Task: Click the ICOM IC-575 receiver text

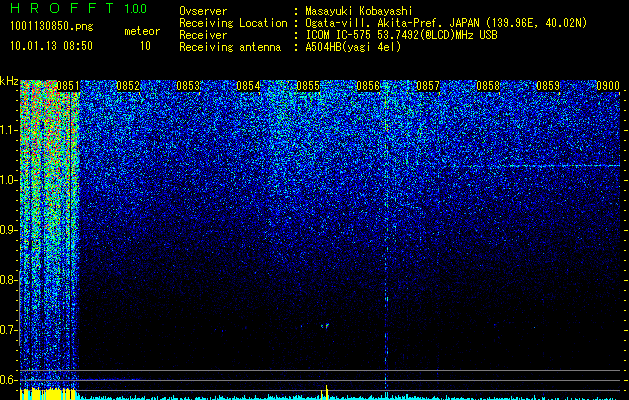Action: click(401, 35)
